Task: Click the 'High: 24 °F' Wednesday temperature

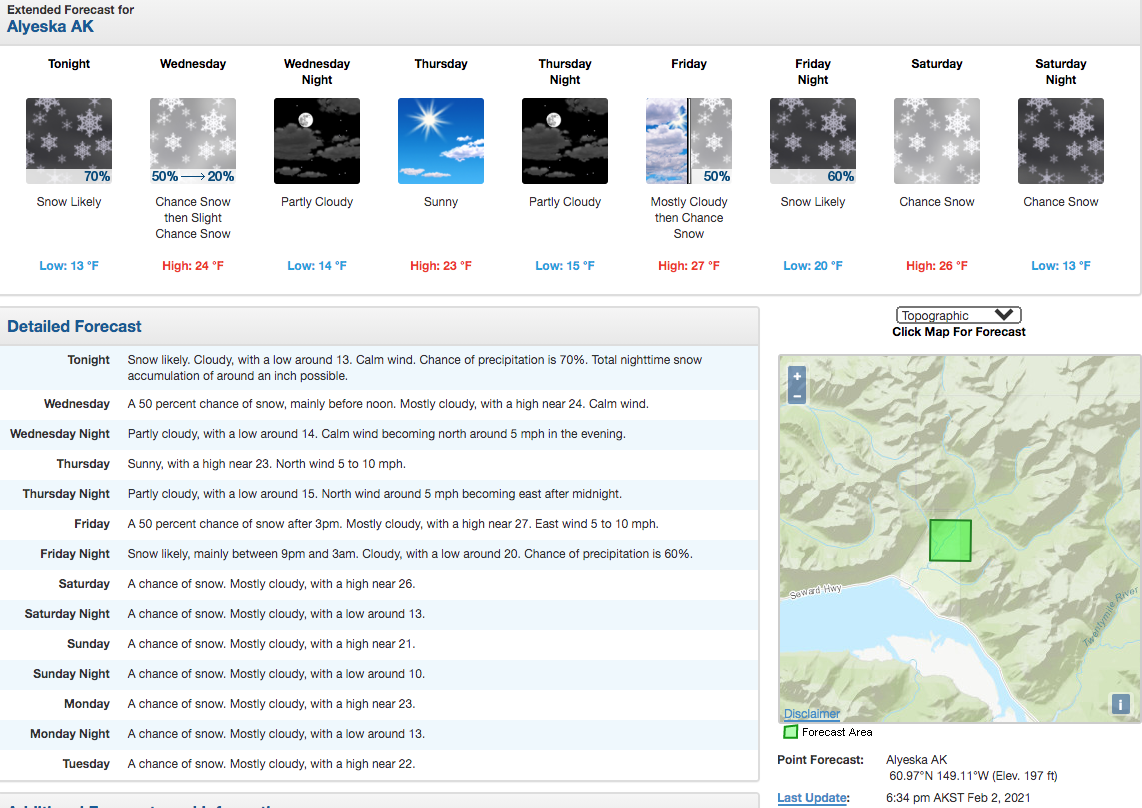Action: pyautogui.click(x=193, y=266)
